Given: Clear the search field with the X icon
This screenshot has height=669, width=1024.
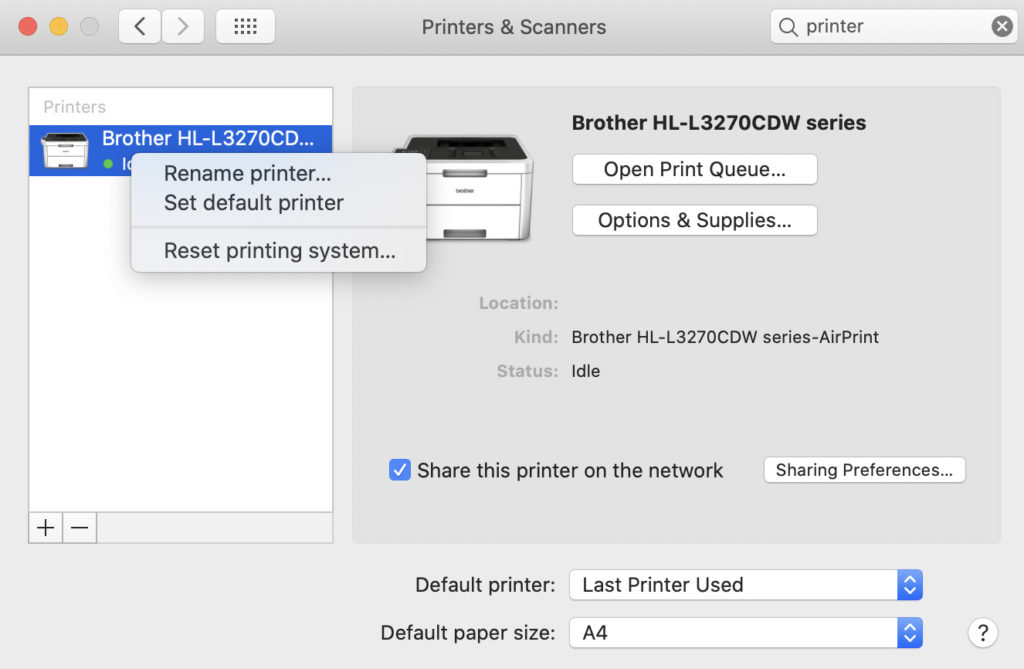Looking at the screenshot, I should click(x=1001, y=26).
